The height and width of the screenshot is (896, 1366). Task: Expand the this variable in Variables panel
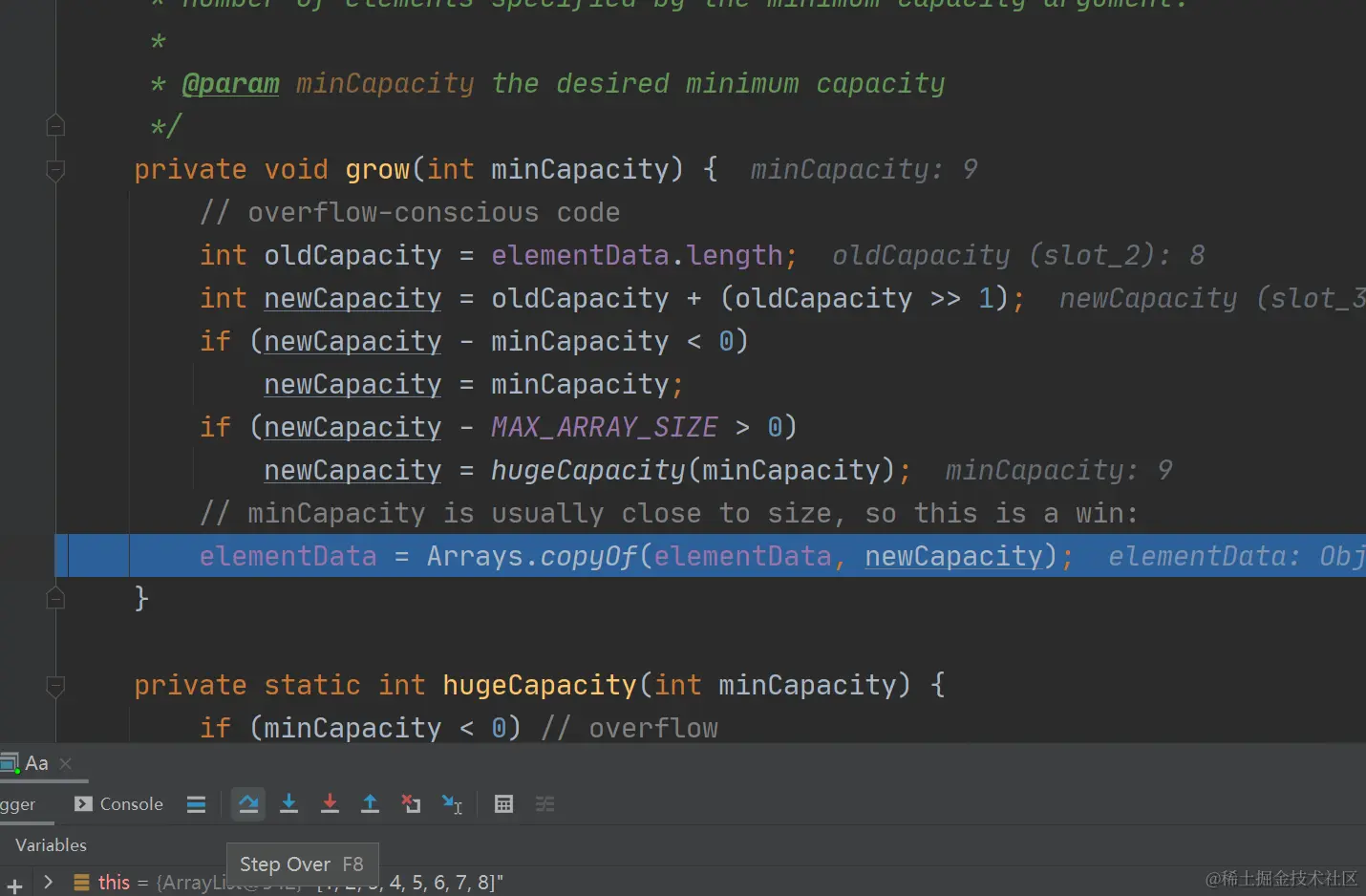click(x=48, y=882)
